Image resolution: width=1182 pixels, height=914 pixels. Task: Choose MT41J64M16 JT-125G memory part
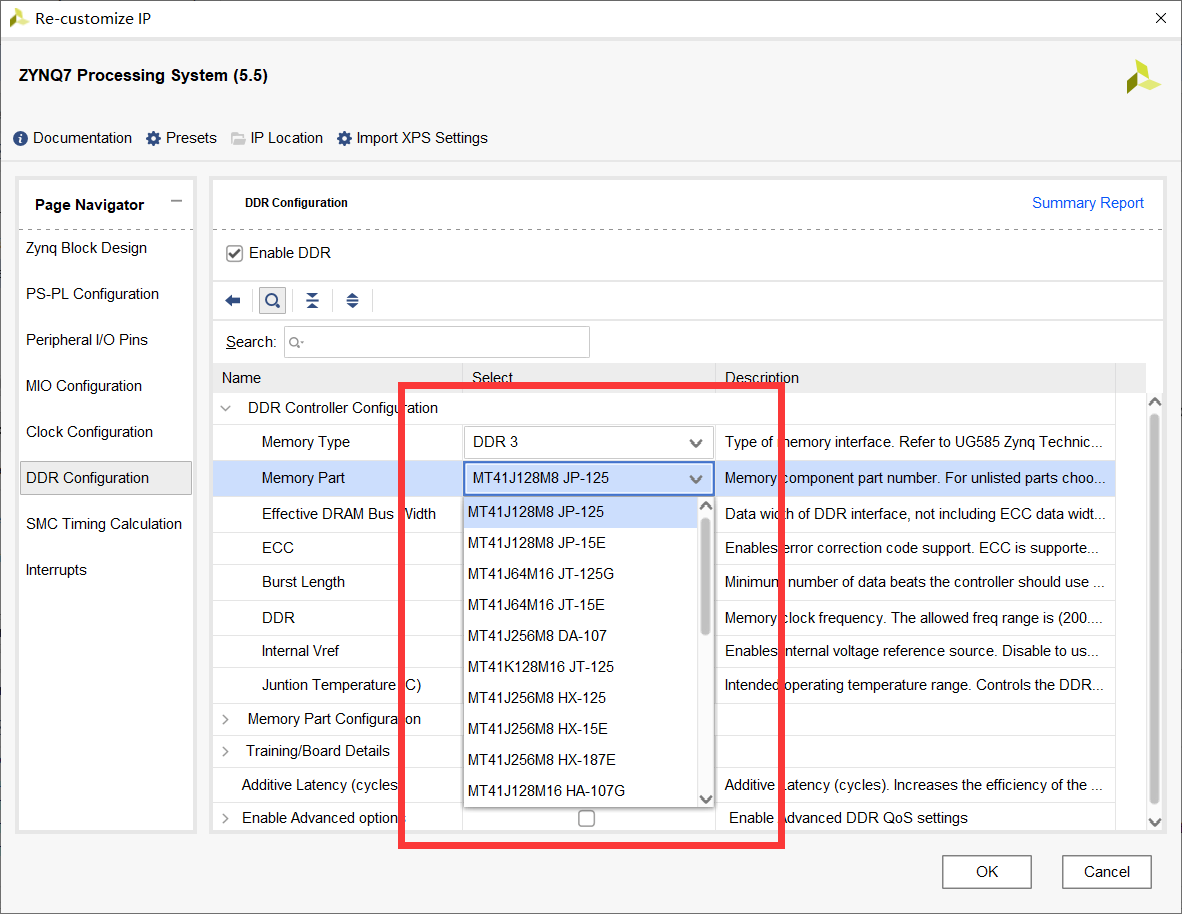tap(580, 574)
